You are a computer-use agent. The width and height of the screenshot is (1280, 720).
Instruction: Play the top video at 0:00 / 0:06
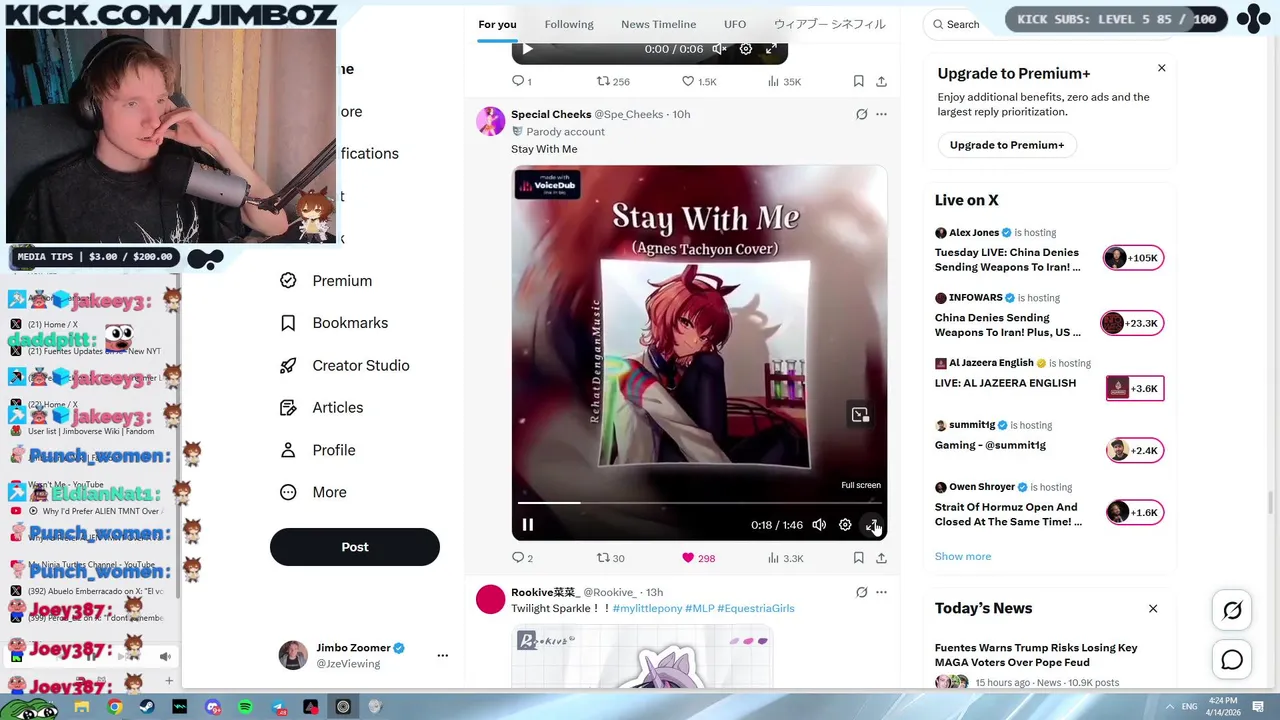tap(528, 49)
